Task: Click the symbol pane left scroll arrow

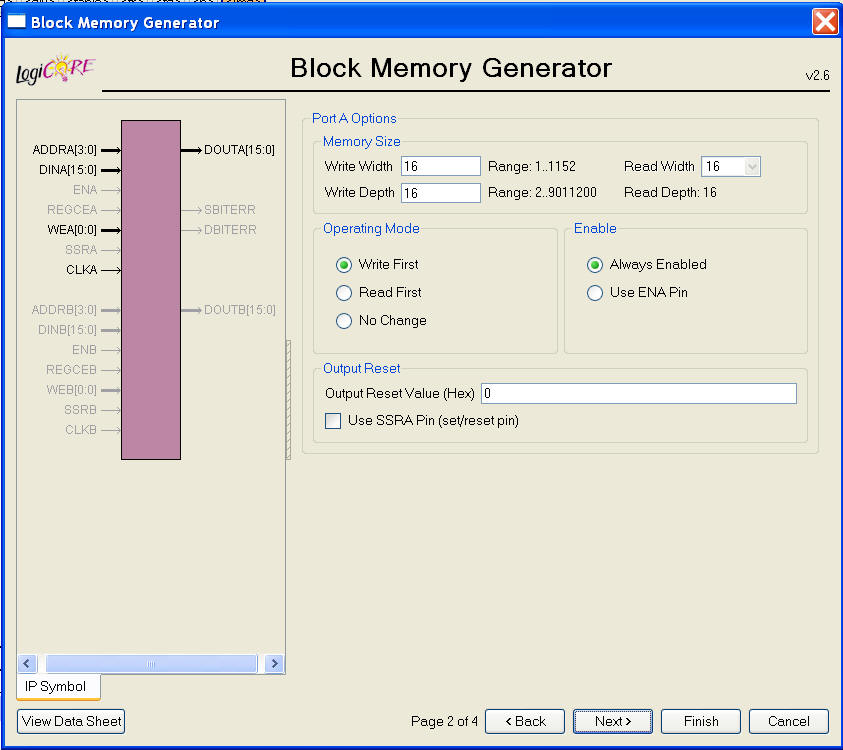Action: [x=26, y=663]
